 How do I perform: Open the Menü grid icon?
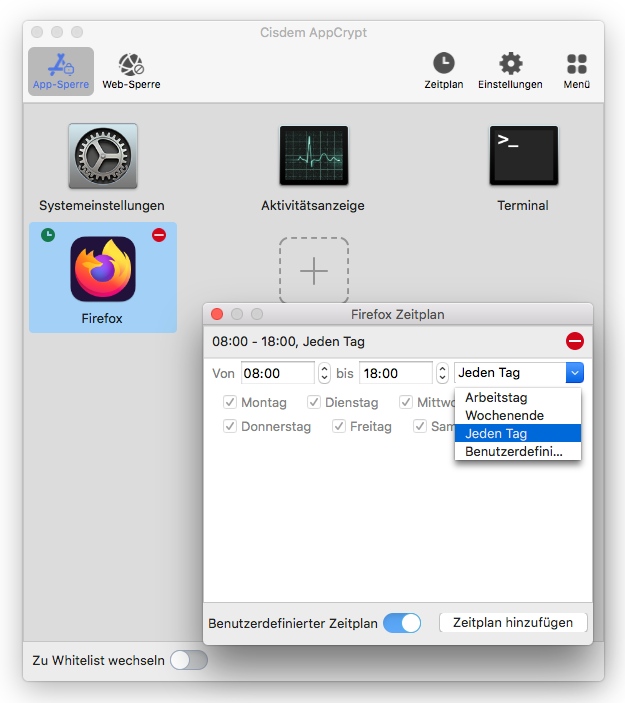[577, 71]
